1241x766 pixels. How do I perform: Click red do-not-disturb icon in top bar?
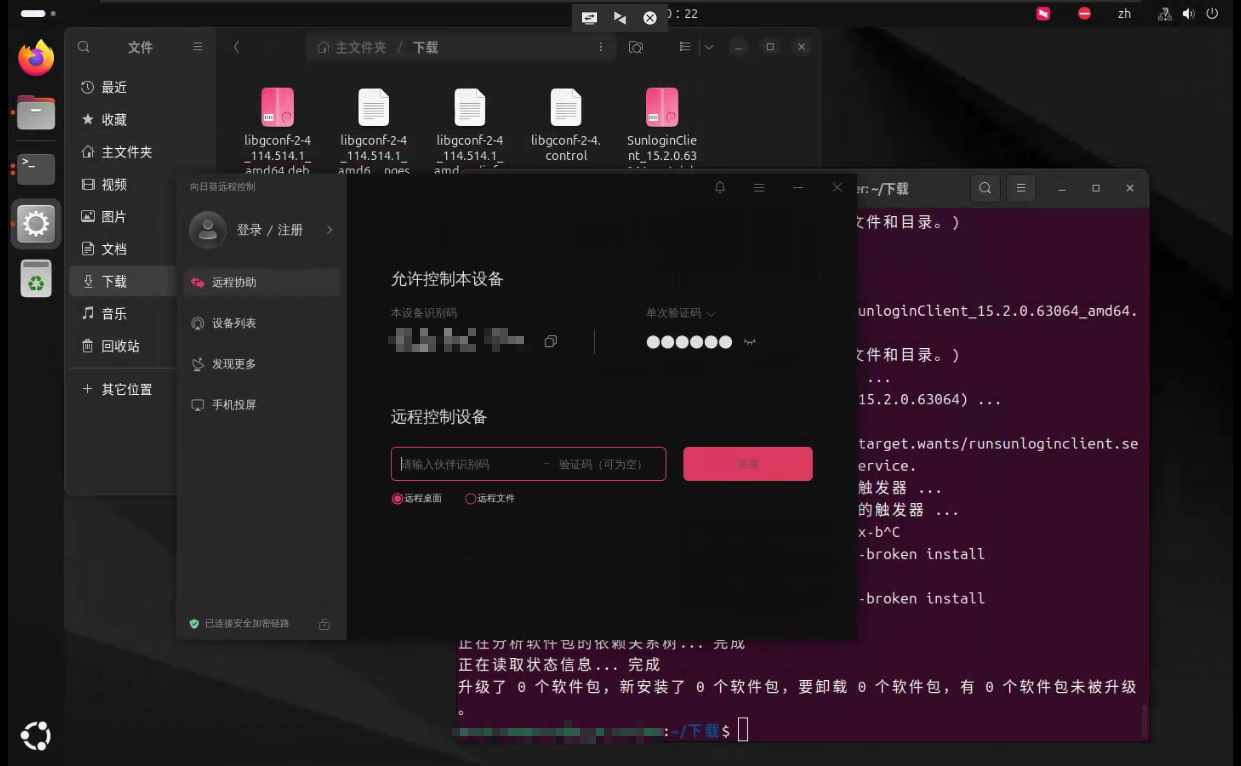[x=1084, y=14]
